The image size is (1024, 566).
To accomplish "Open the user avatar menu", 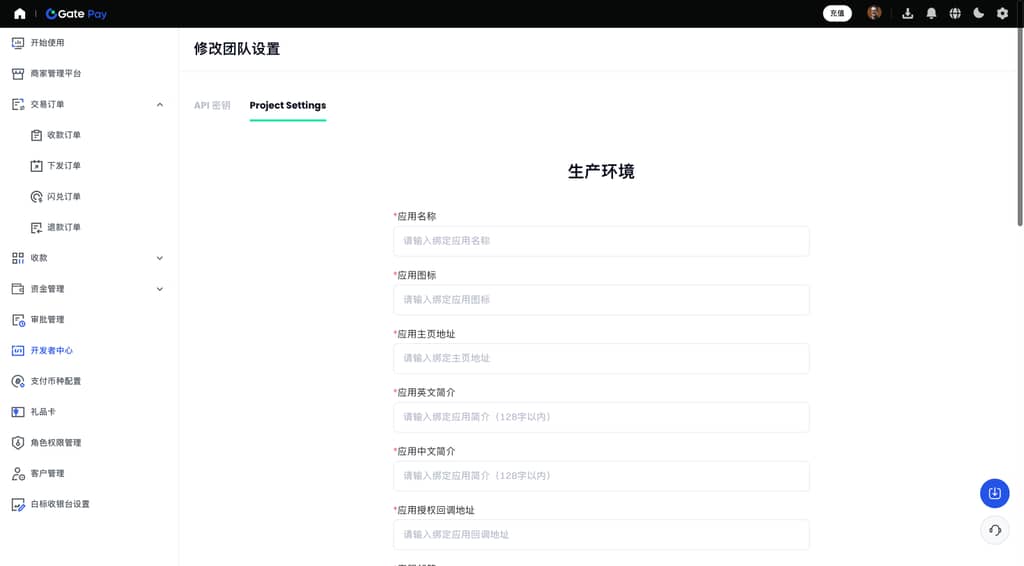I will [874, 13].
